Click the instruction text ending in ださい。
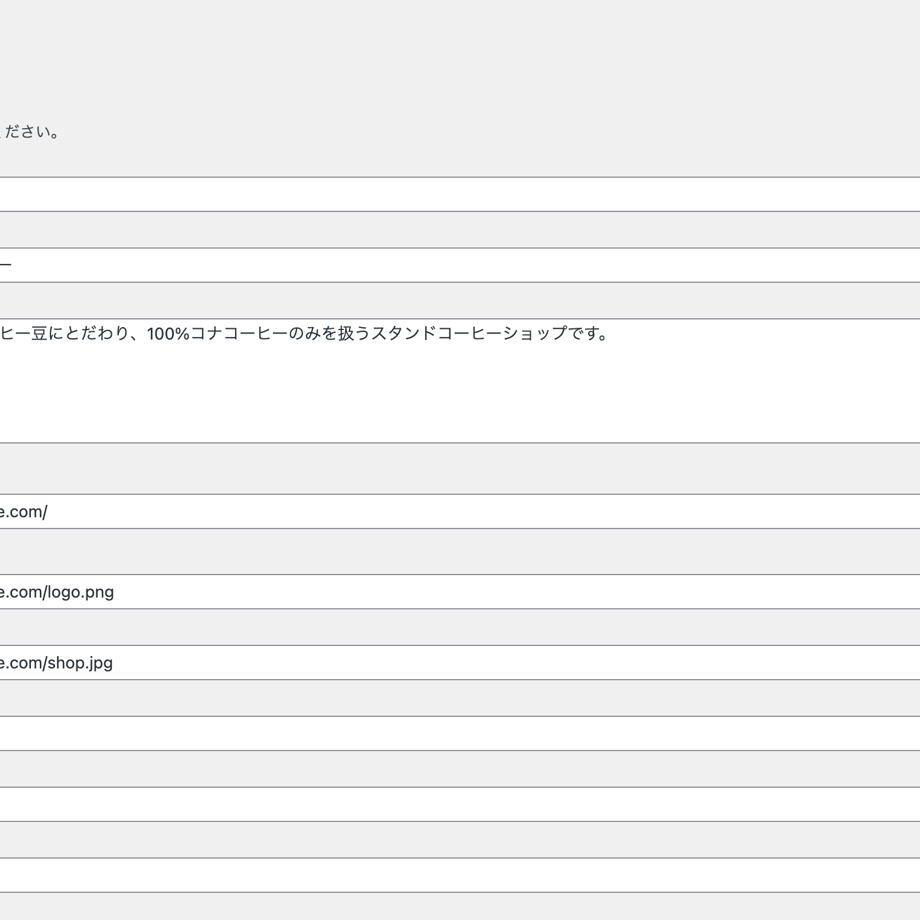Viewport: 920px width, 920px height. pos(29,132)
